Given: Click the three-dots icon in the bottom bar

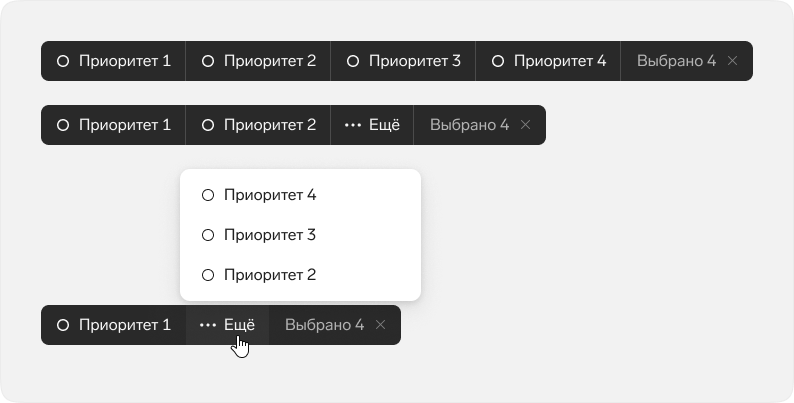Looking at the screenshot, I should 208,325.
